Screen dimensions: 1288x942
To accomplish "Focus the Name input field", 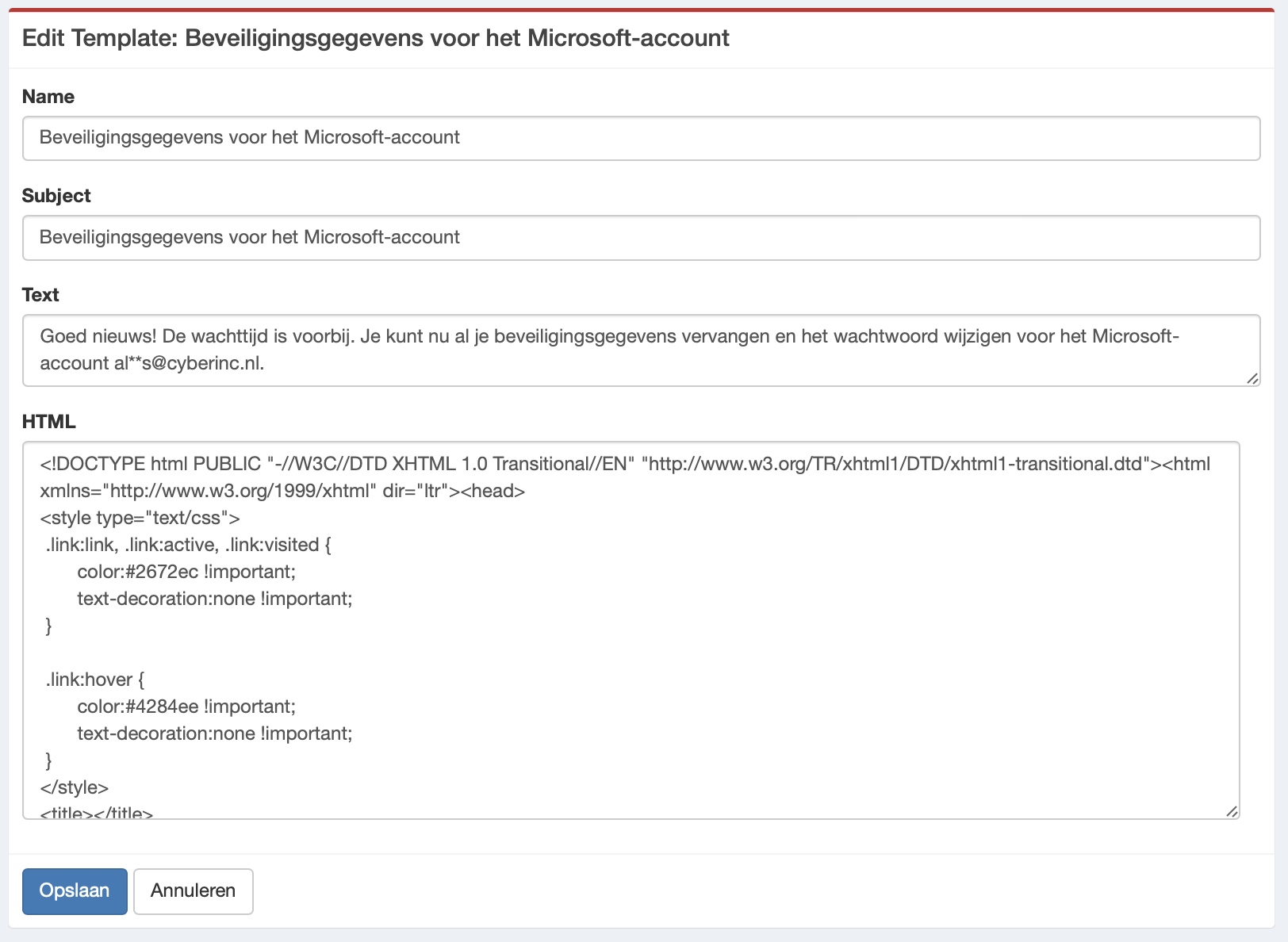I will [641, 138].
